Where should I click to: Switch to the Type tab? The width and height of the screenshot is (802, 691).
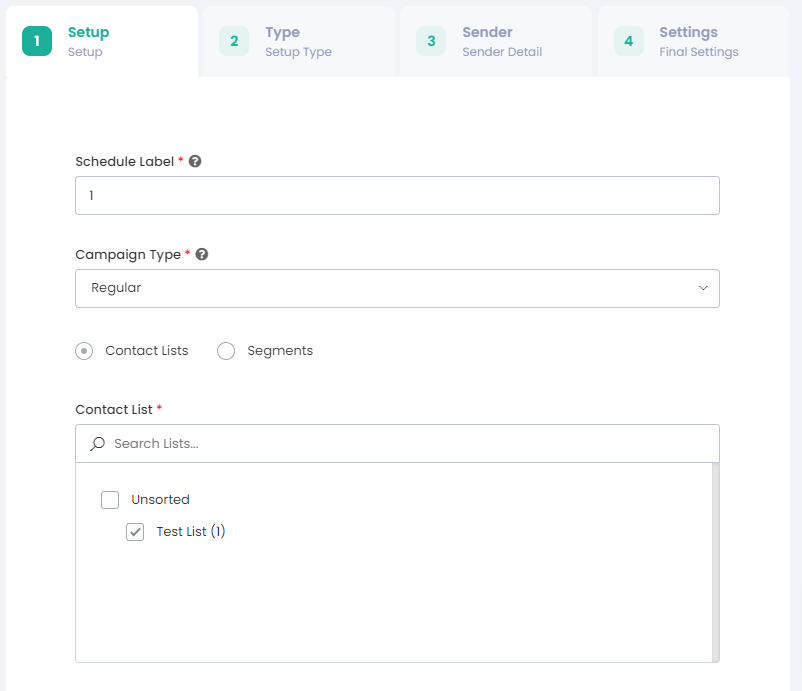pyautogui.click(x=283, y=32)
